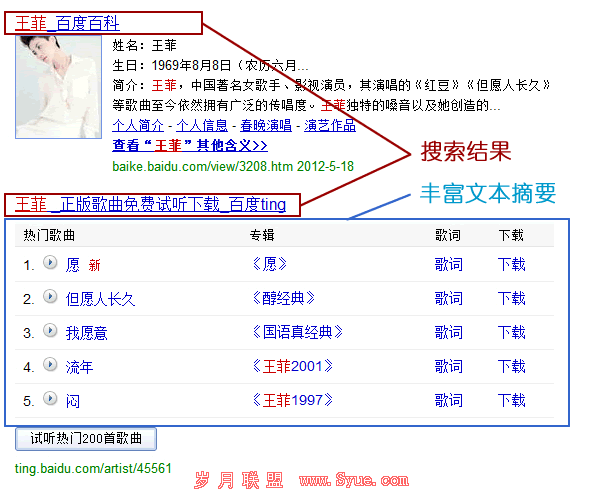The image size is (600, 490).
Task: Play the song 愿 in row 1
Action: [x=50, y=262]
